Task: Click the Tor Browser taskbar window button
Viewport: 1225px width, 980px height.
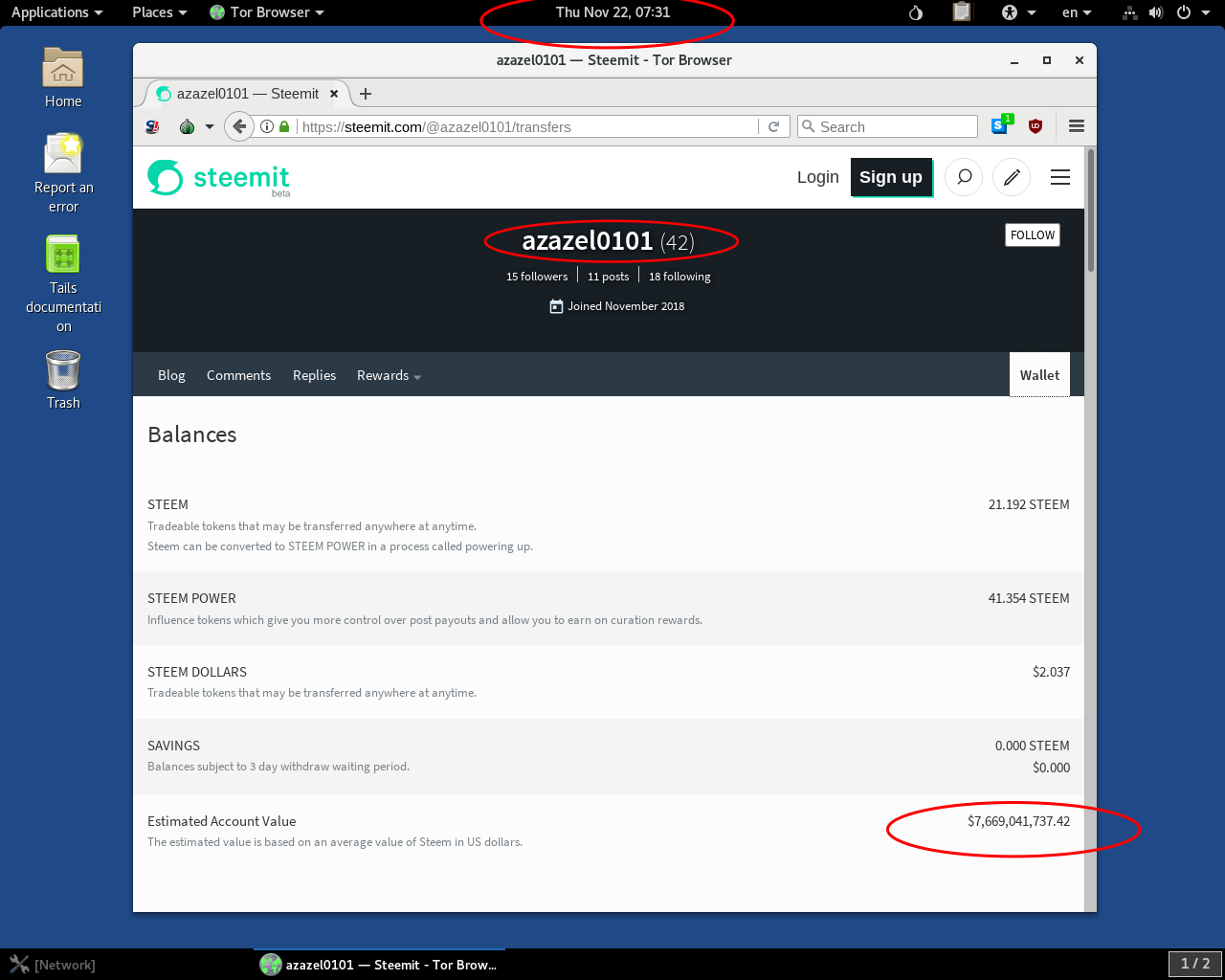Action: coord(379,965)
